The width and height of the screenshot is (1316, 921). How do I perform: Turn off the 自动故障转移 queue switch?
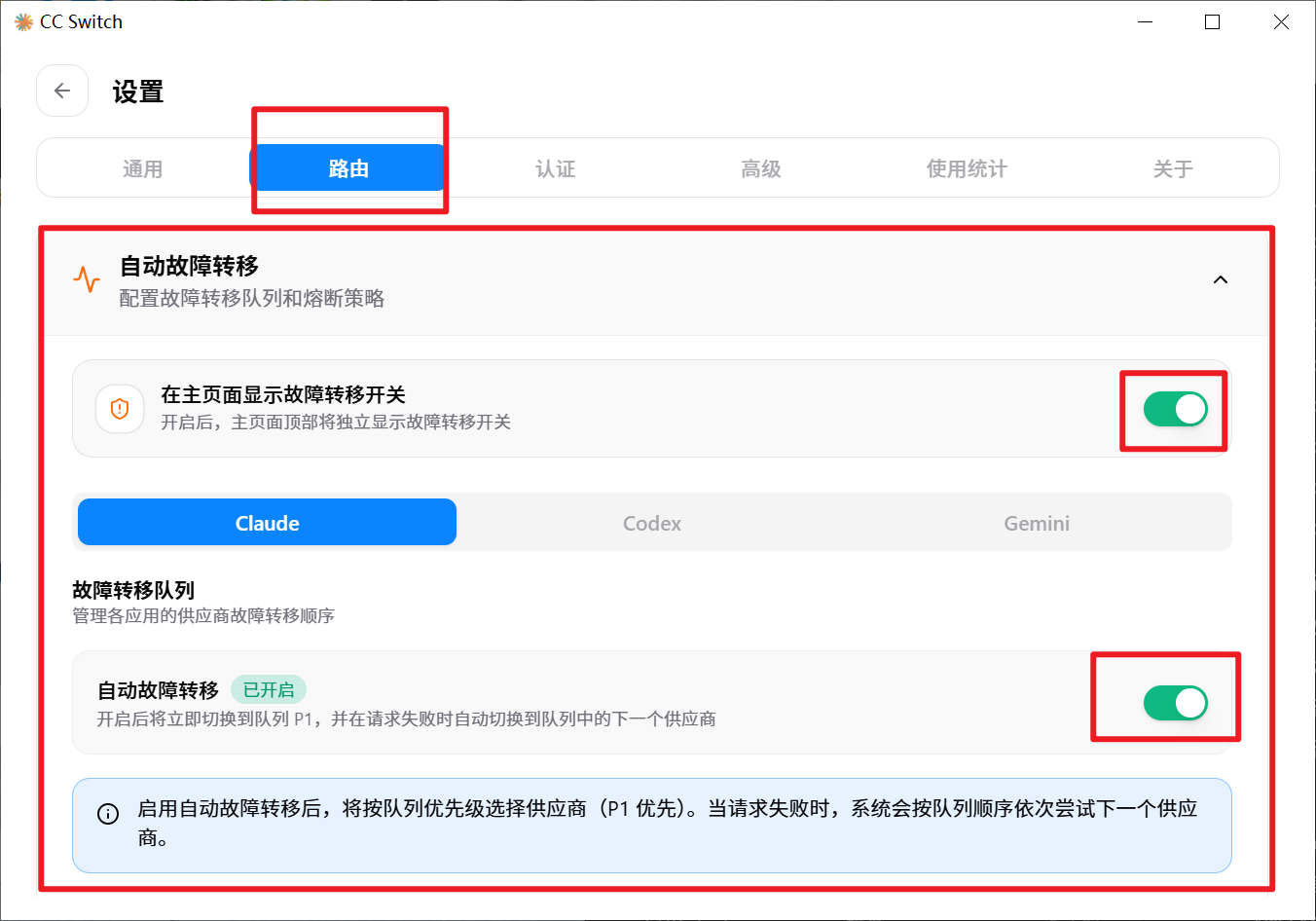[x=1175, y=702]
